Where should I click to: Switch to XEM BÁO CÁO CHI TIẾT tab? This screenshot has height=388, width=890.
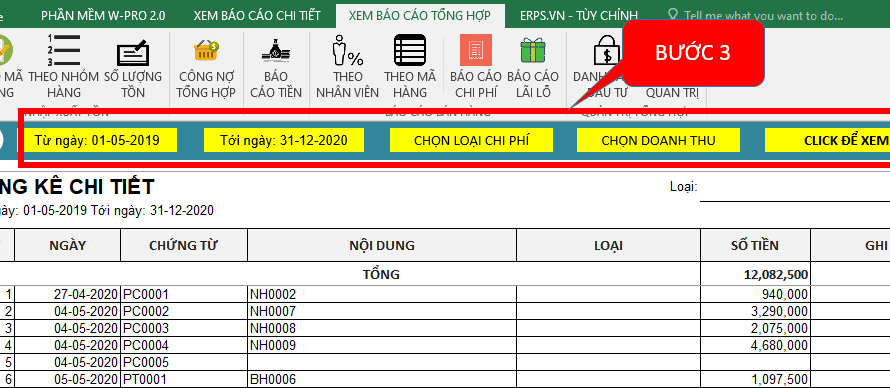[257, 15]
